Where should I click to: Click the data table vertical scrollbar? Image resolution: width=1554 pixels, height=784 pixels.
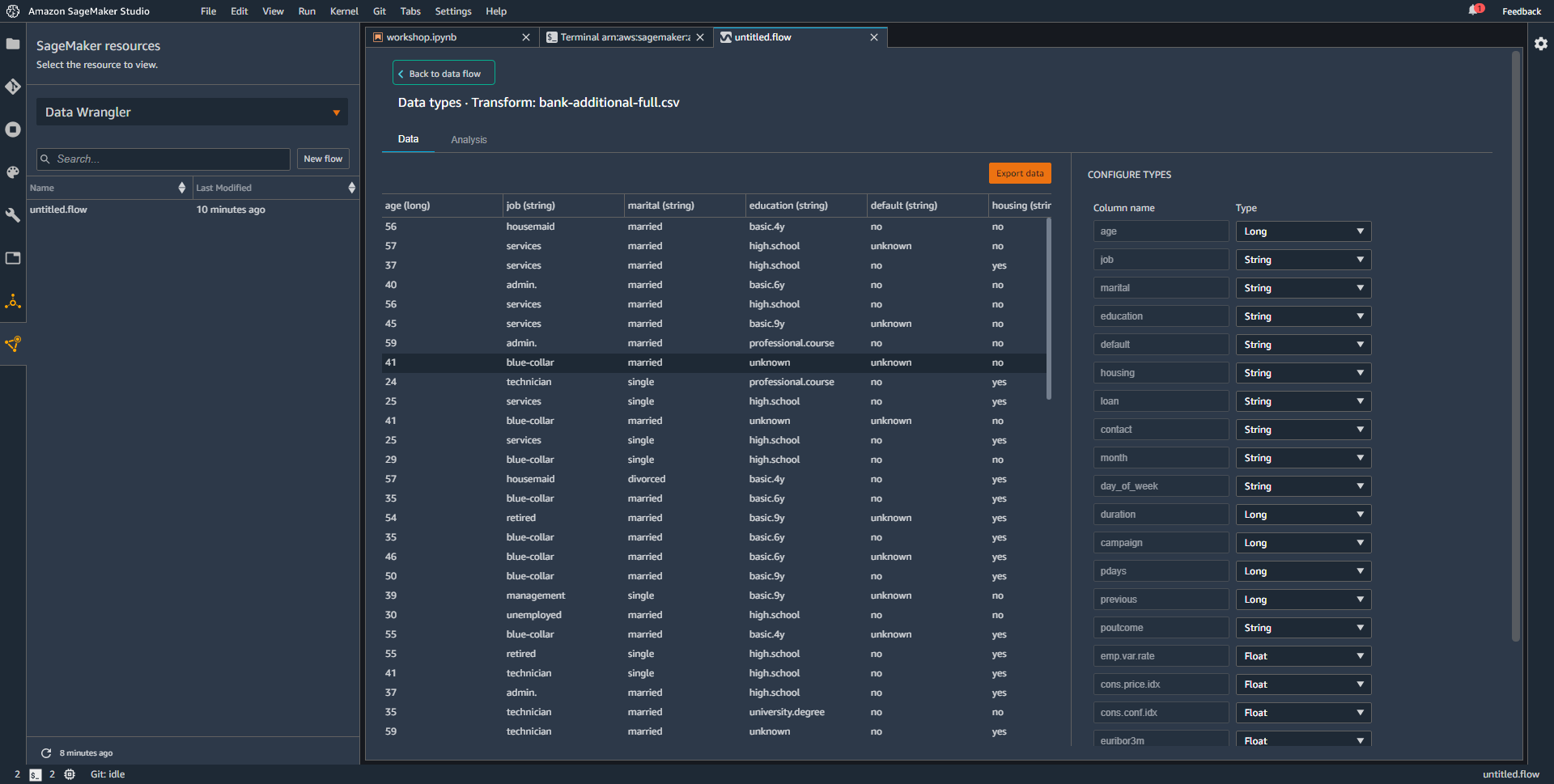(x=1049, y=307)
